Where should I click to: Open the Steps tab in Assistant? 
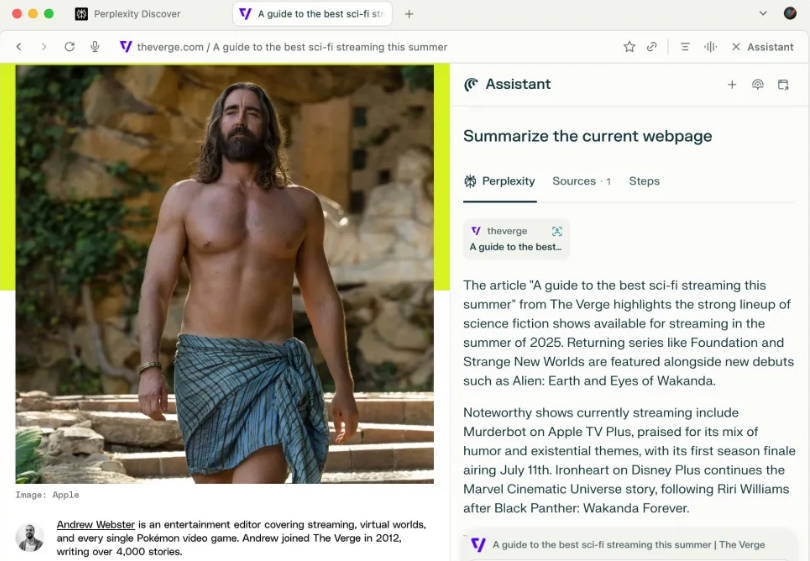pyautogui.click(x=644, y=181)
